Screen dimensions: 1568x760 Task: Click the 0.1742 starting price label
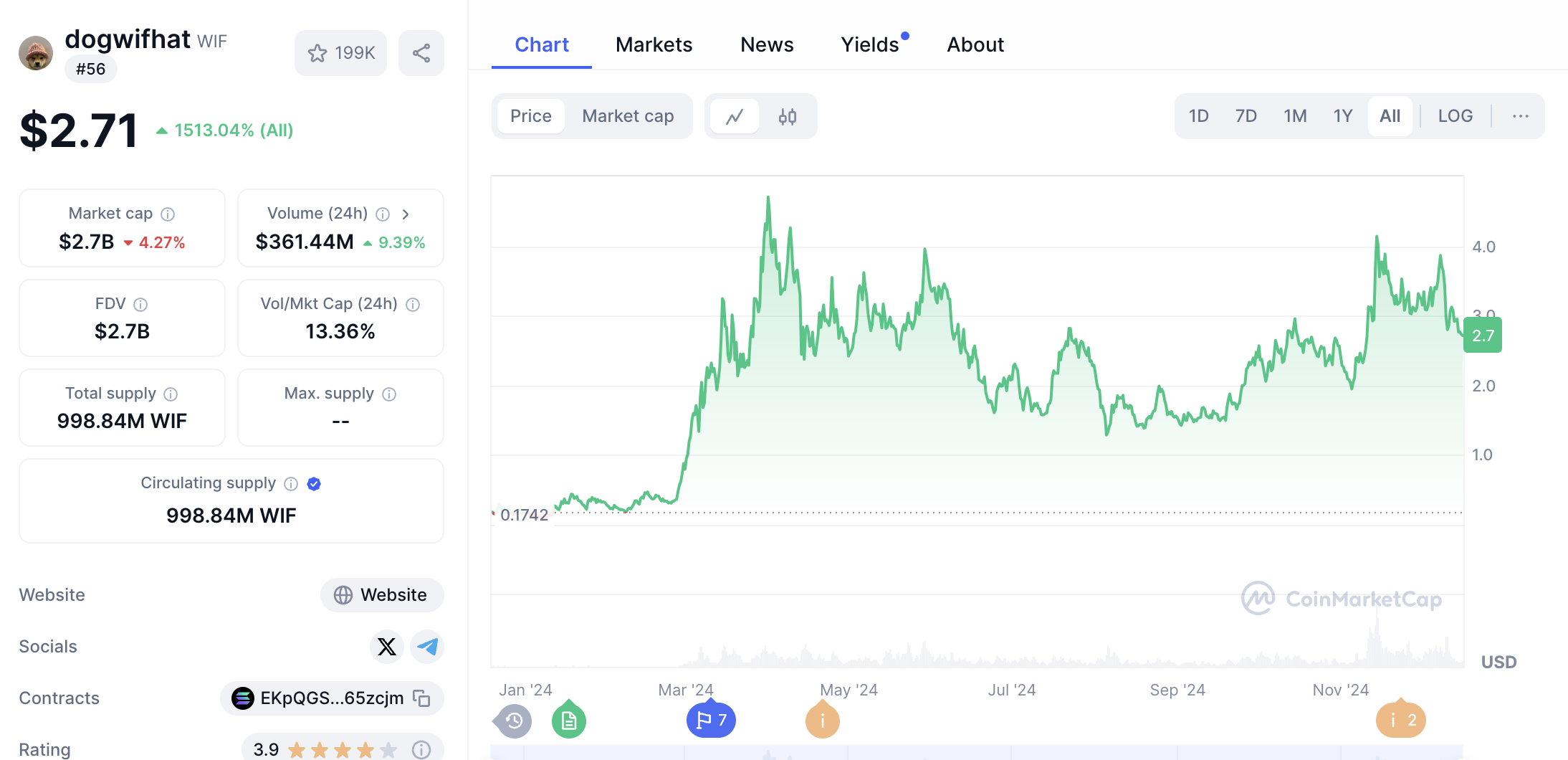(524, 515)
